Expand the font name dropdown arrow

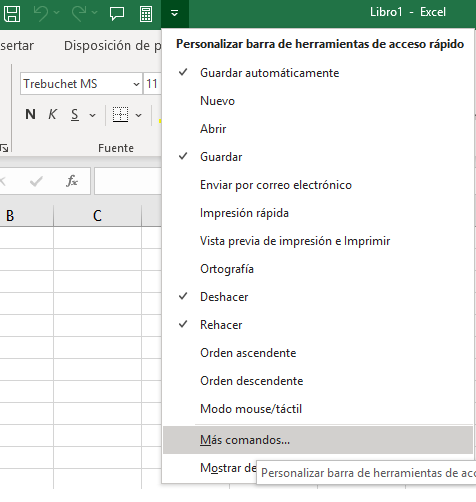point(136,84)
